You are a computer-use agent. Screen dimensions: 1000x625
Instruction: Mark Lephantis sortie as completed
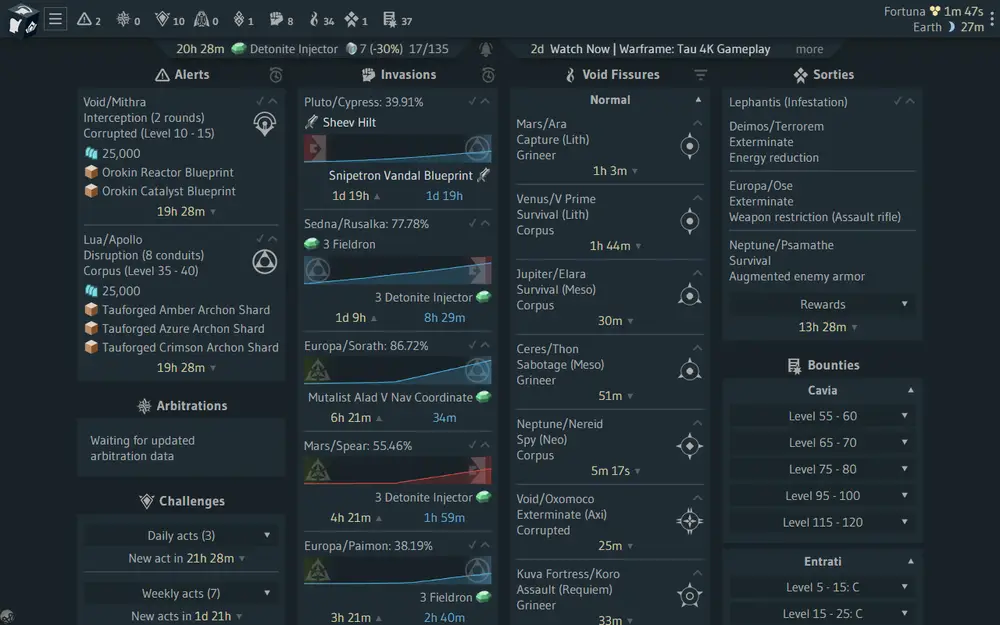[x=897, y=101]
